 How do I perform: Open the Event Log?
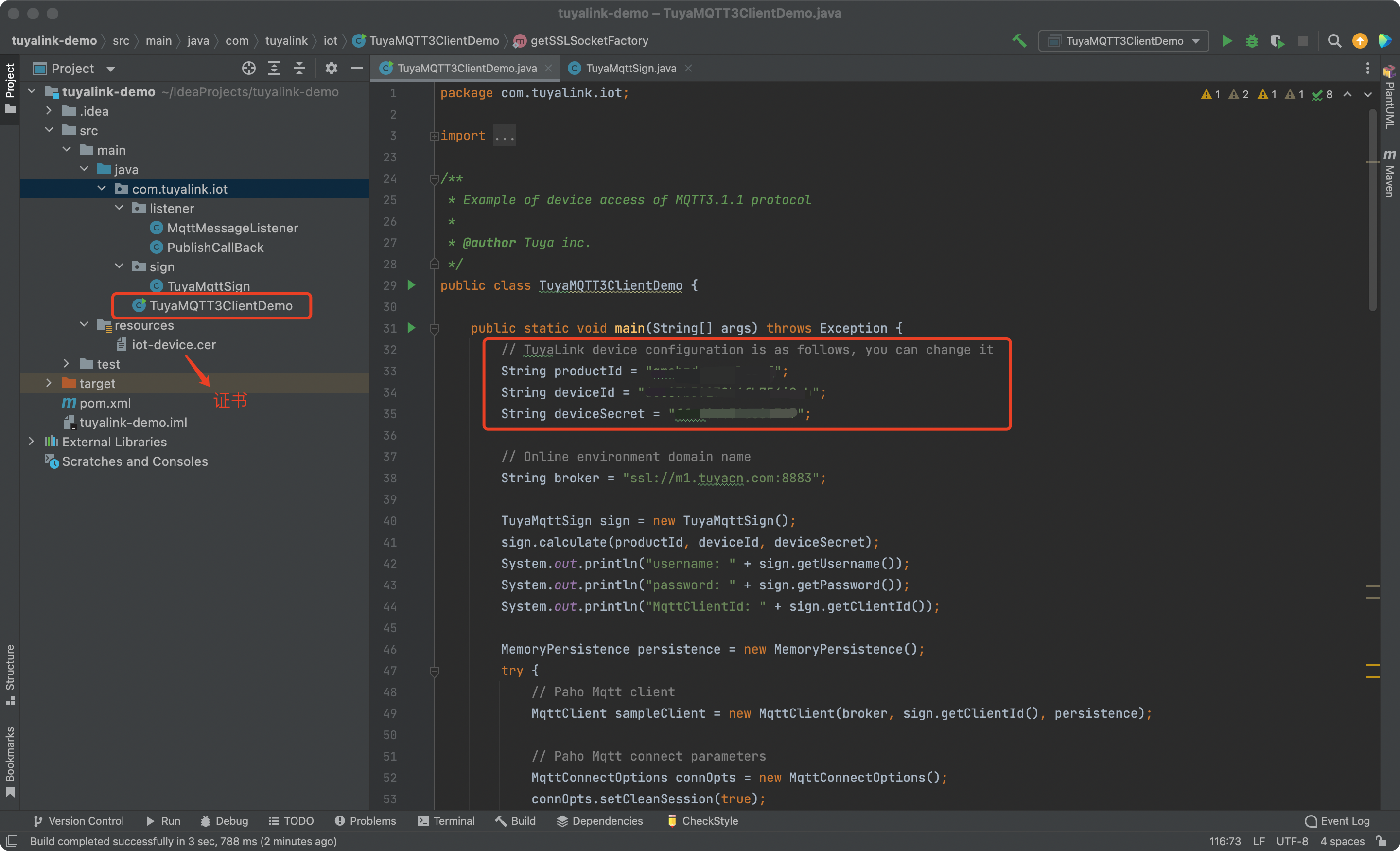click(x=1337, y=821)
